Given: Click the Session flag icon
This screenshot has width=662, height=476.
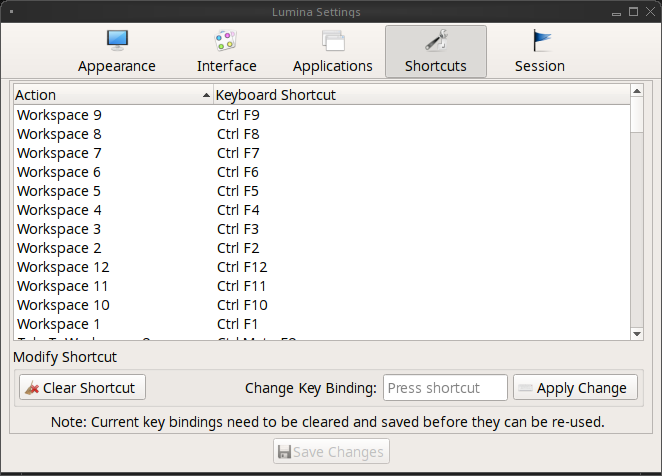Looking at the screenshot, I should point(542,40).
